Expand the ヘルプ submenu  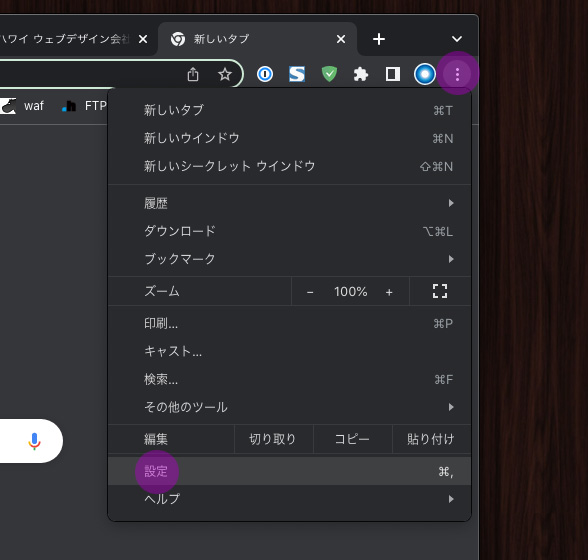tap(290, 499)
